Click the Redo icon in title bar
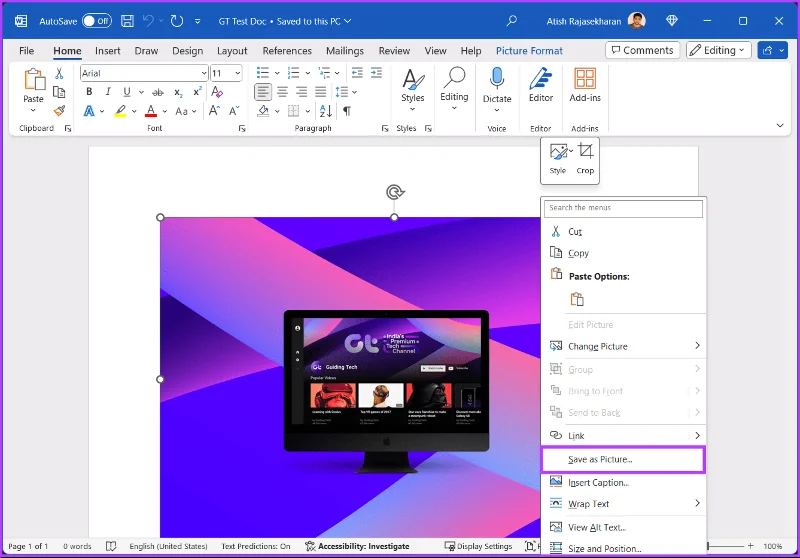 pyautogui.click(x=177, y=21)
